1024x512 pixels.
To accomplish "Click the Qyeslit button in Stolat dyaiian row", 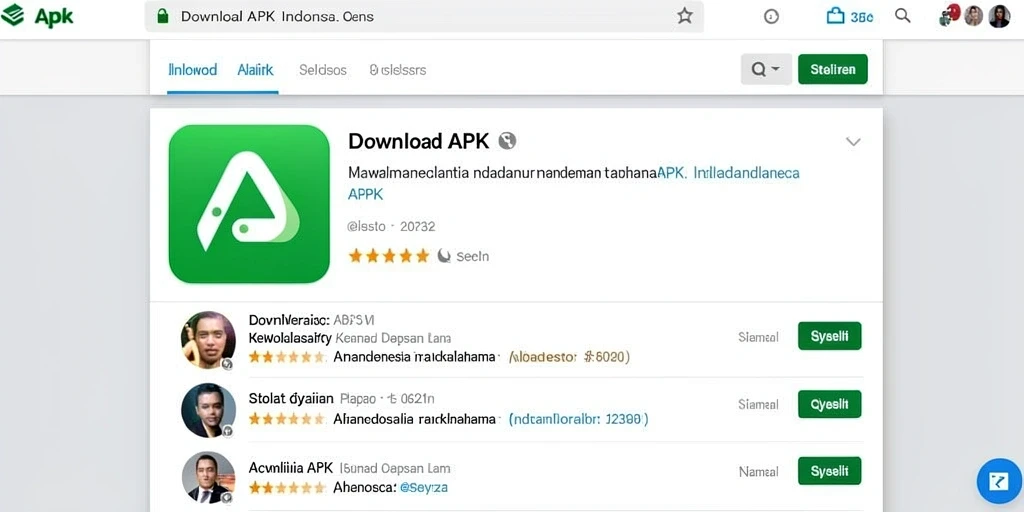I will (829, 404).
